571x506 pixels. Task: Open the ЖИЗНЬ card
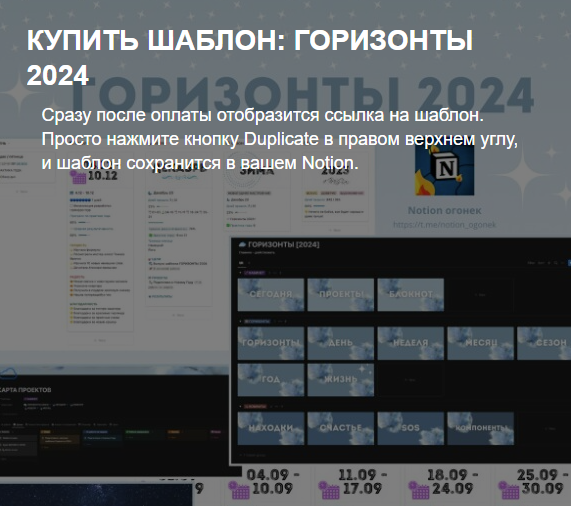point(340,380)
